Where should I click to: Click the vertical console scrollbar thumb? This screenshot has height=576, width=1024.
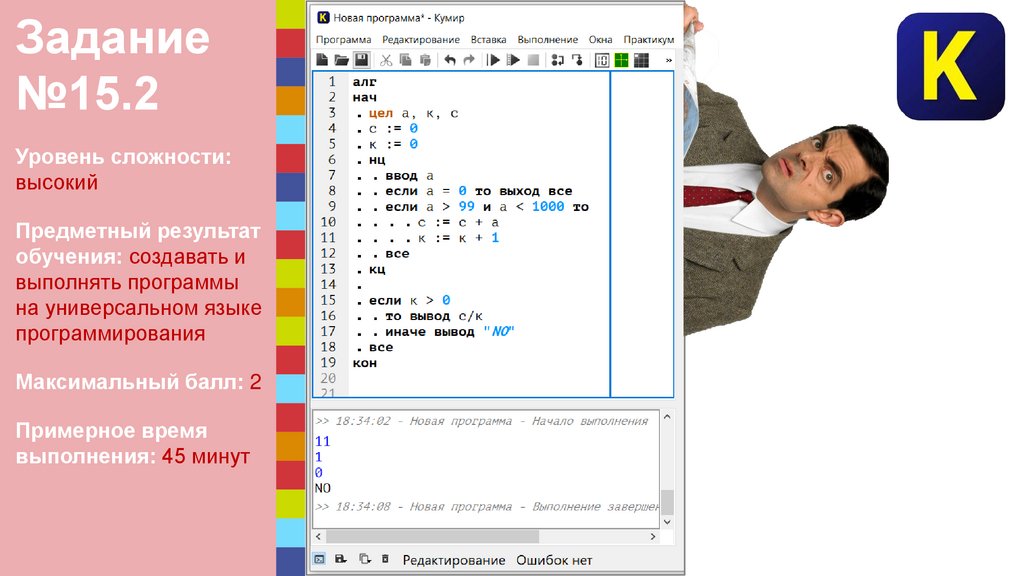[667, 502]
